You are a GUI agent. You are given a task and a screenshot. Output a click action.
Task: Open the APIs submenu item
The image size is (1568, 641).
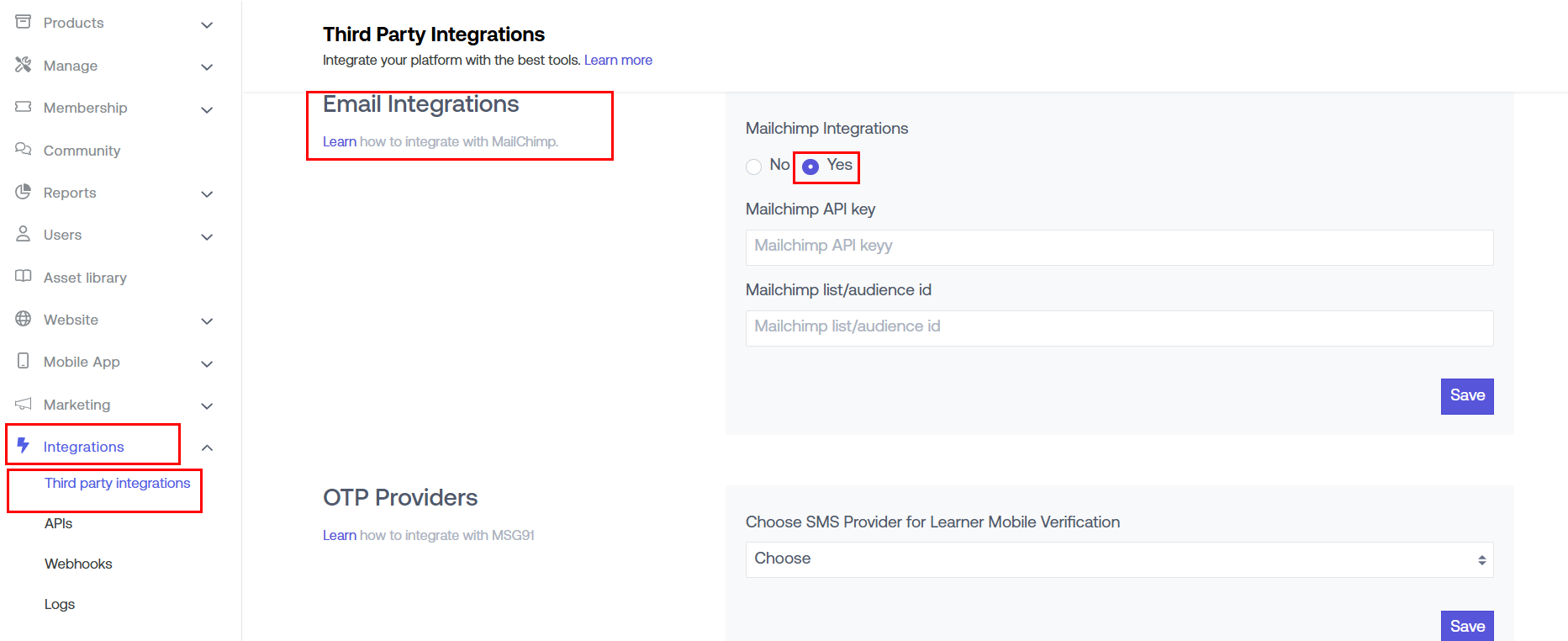(59, 523)
